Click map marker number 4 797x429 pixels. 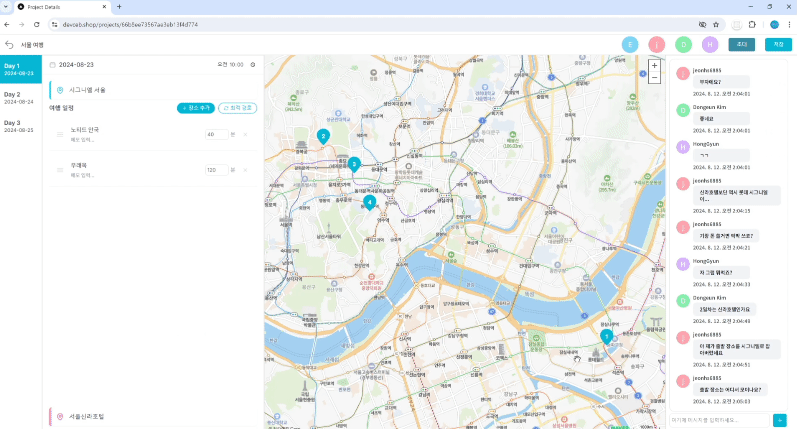(370, 202)
